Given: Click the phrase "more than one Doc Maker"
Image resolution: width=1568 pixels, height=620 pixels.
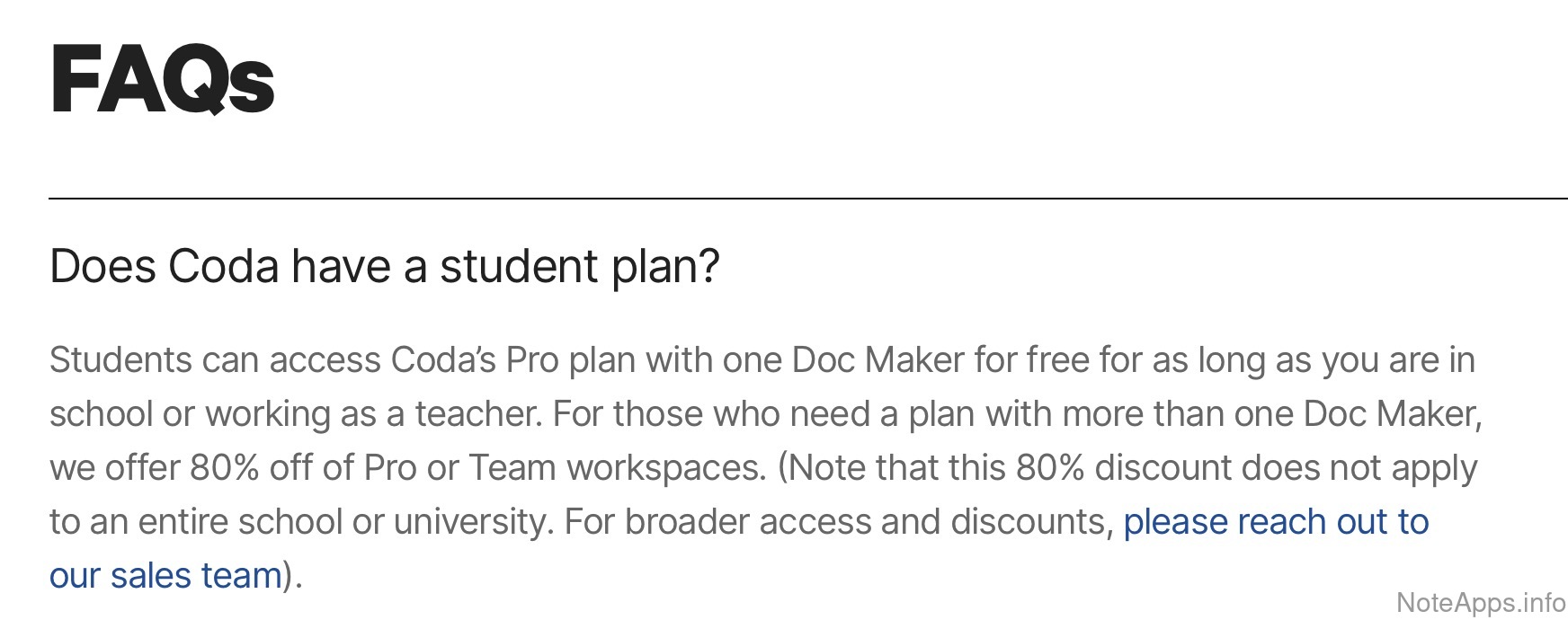Looking at the screenshot, I should point(1270,414).
